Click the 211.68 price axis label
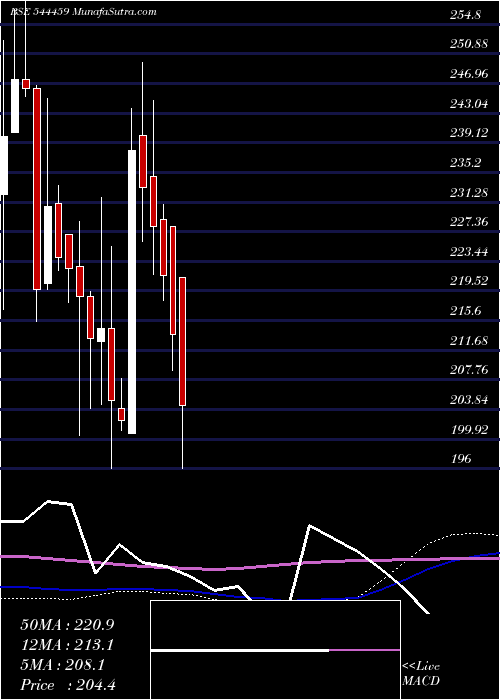Screen dimensions: 500x700 [469, 341]
